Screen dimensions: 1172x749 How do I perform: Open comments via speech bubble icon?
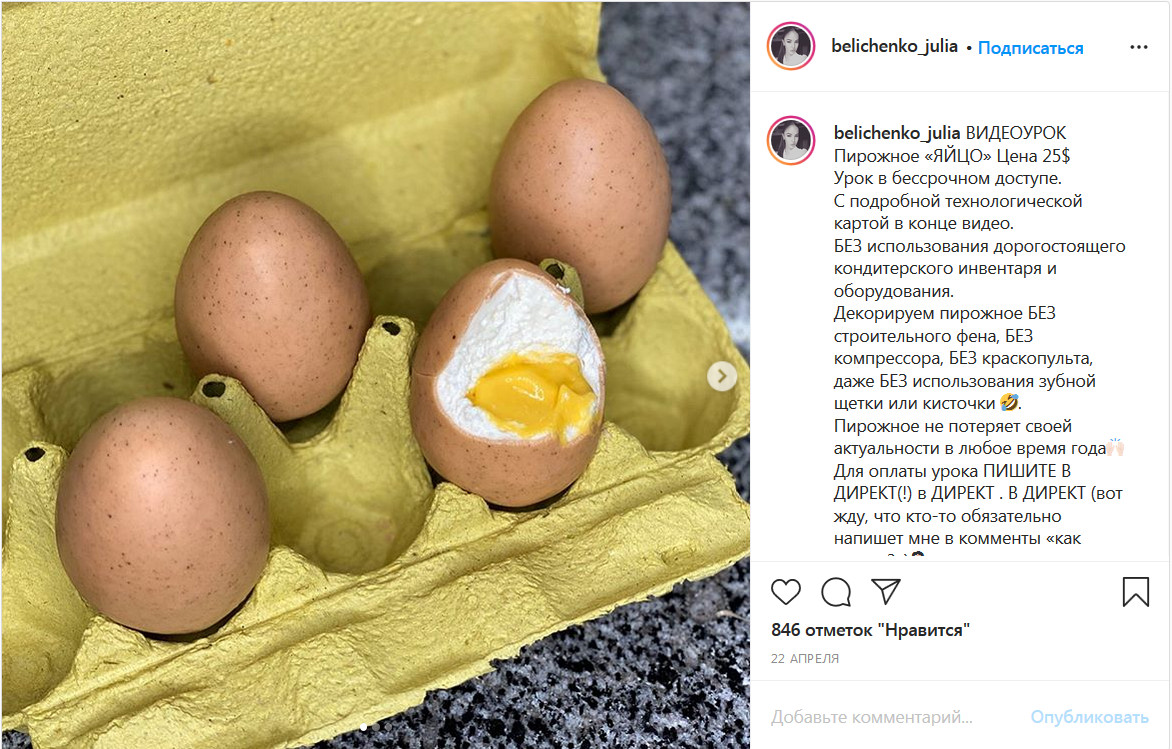836,592
